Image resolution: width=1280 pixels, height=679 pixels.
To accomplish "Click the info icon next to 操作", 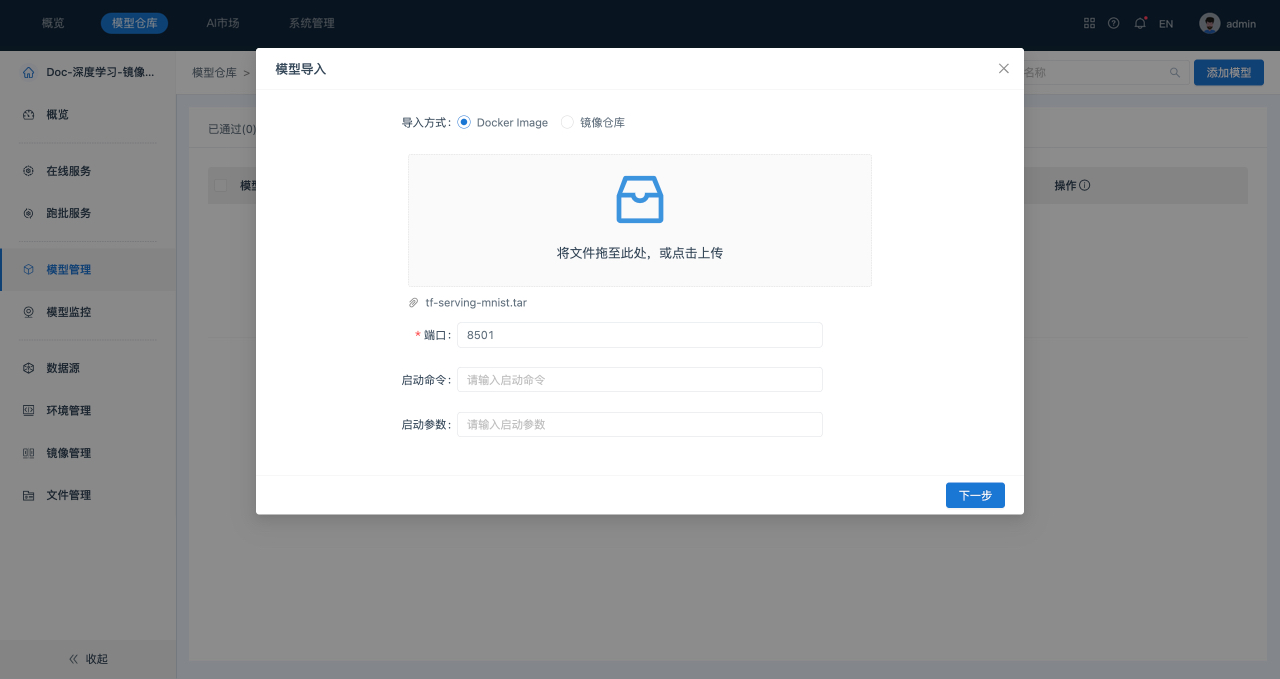I will [1085, 186].
